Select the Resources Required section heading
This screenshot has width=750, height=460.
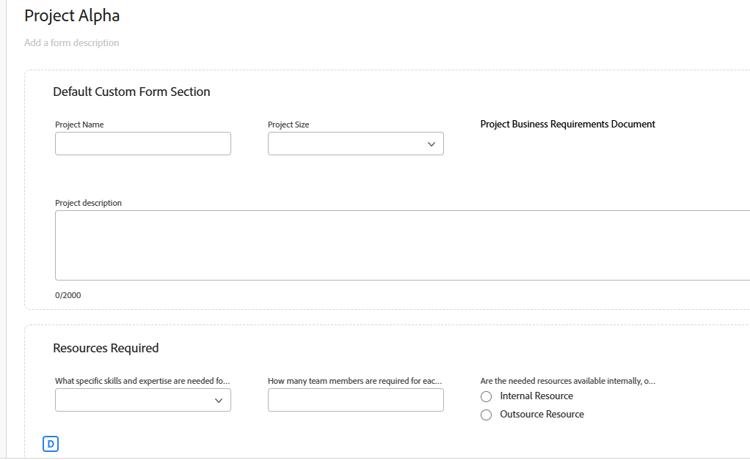pos(106,348)
